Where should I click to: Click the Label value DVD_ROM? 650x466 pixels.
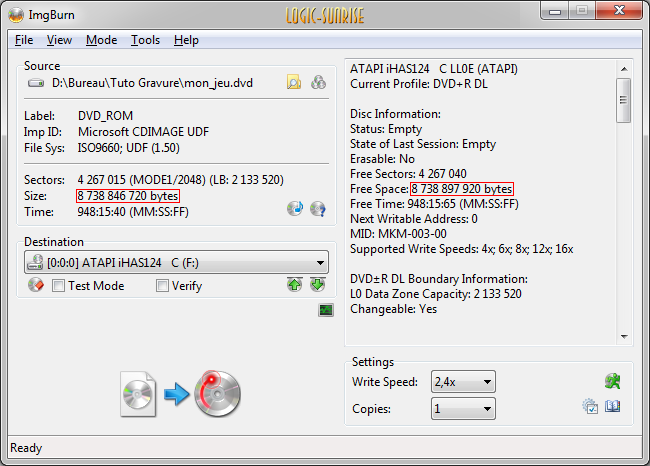pos(105,116)
